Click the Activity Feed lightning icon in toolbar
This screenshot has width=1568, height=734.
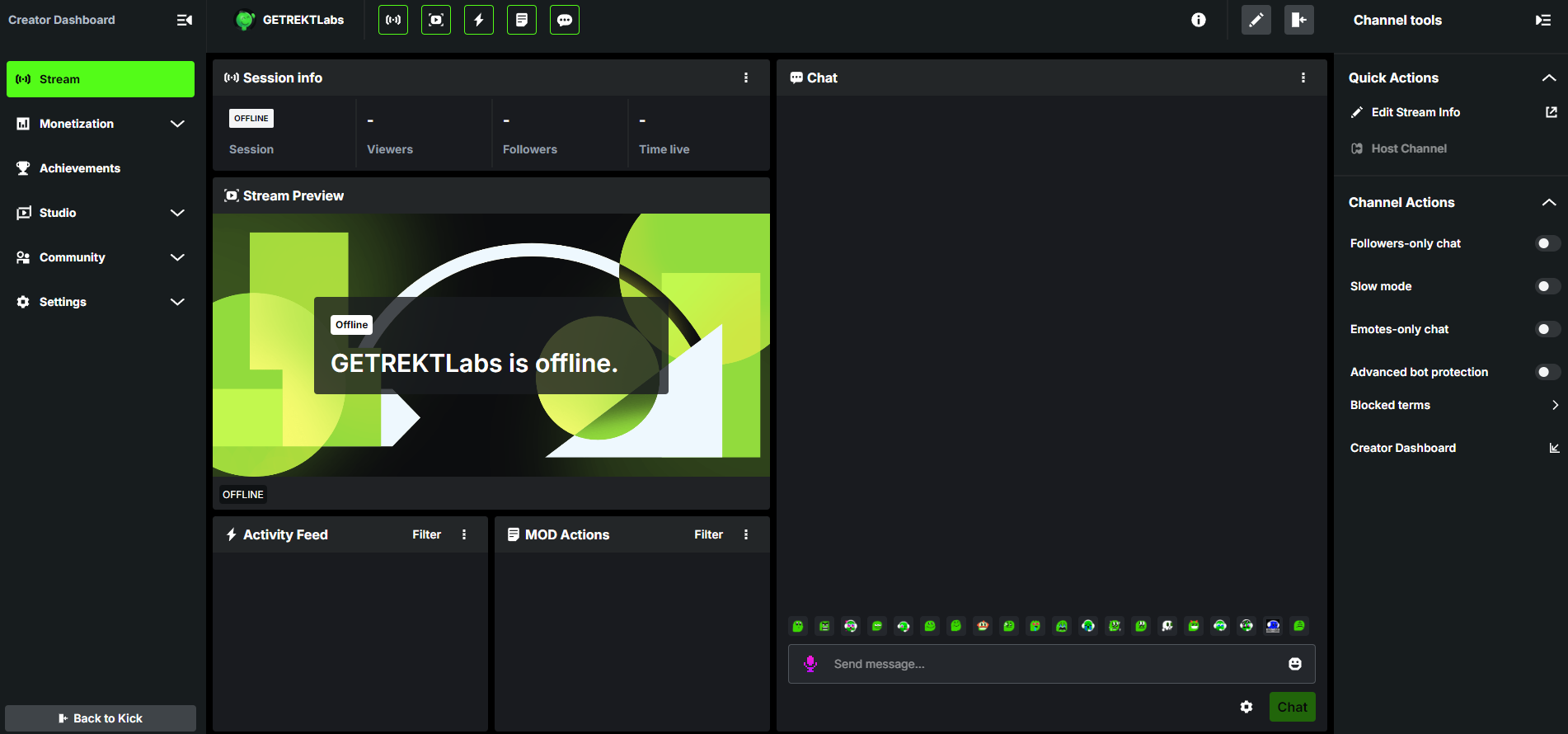(x=479, y=20)
